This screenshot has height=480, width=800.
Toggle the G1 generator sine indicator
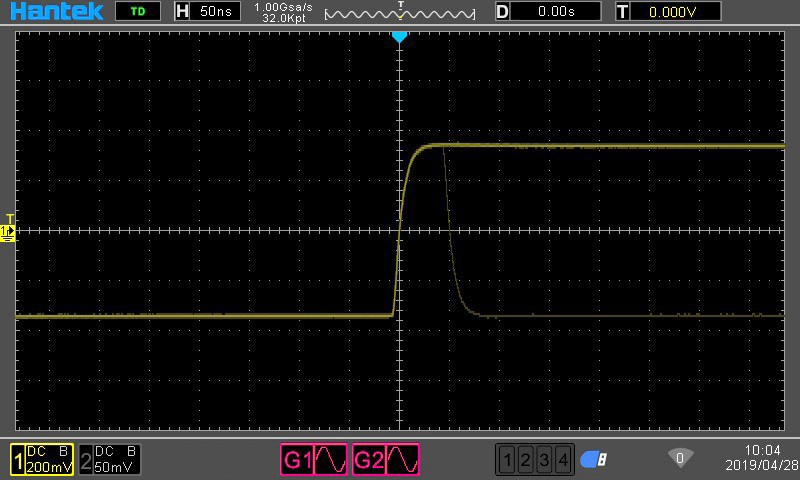[314, 460]
